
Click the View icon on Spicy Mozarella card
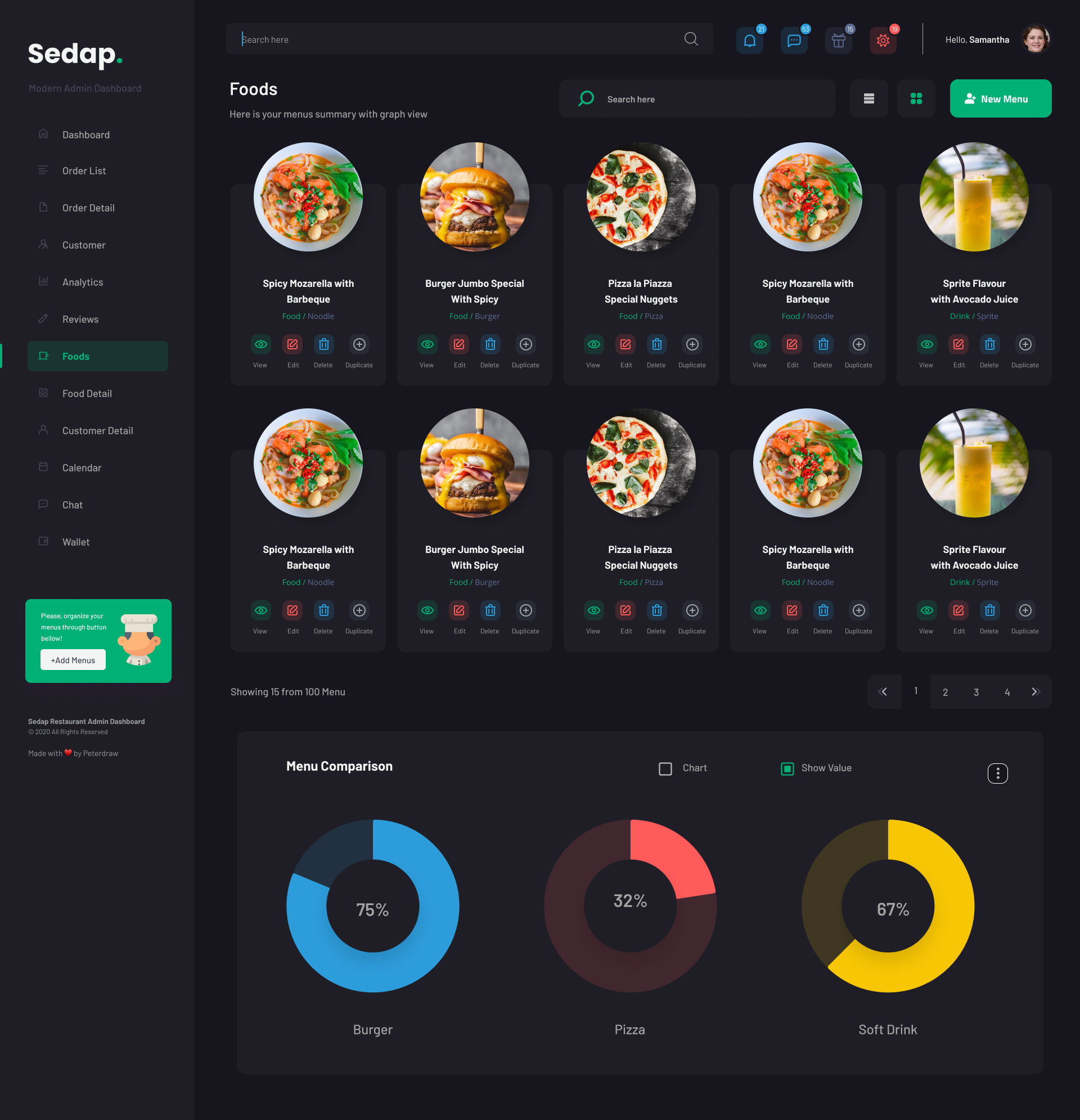point(260,344)
